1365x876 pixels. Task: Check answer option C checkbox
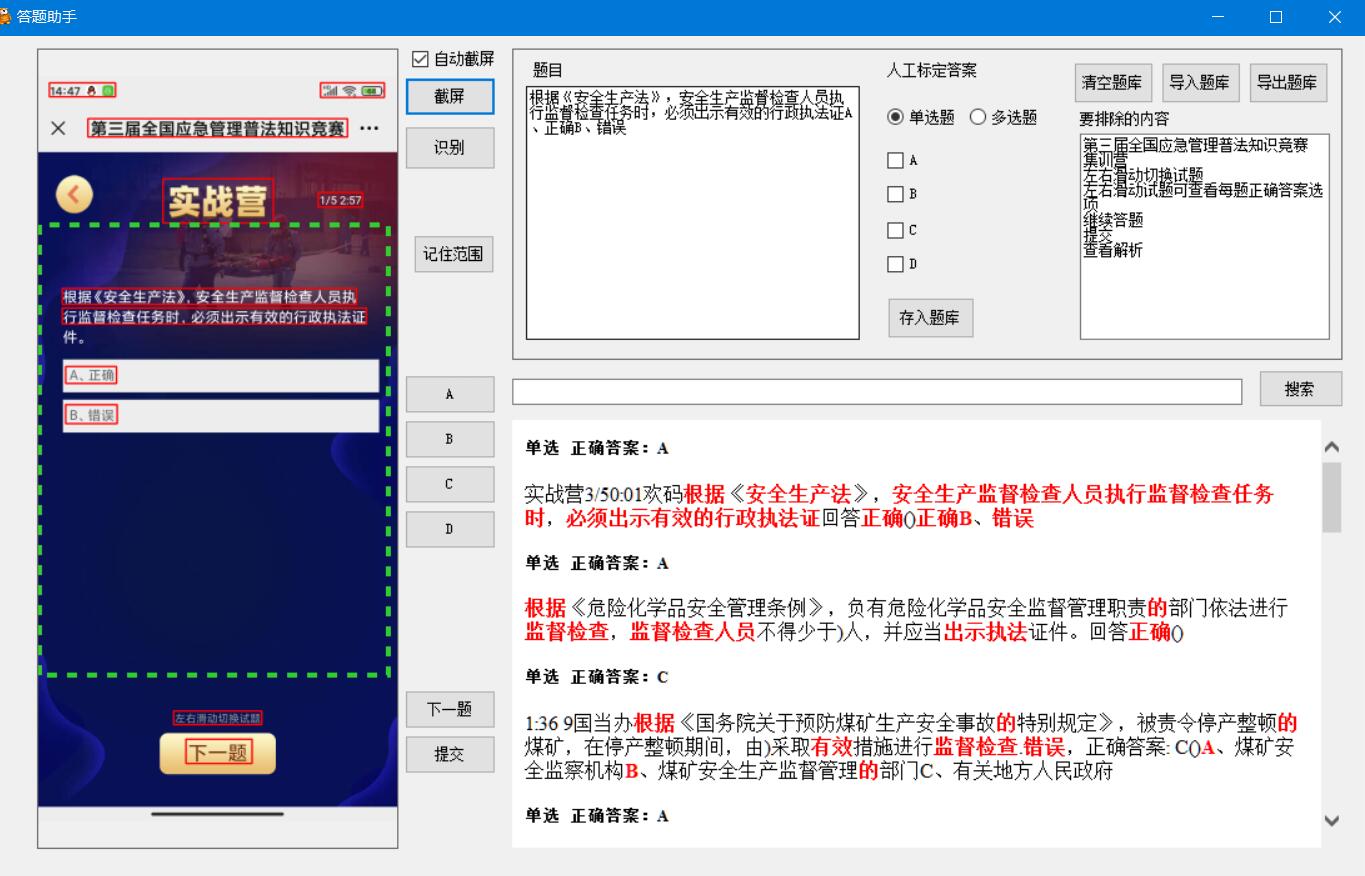pyautogui.click(x=896, y=230)
